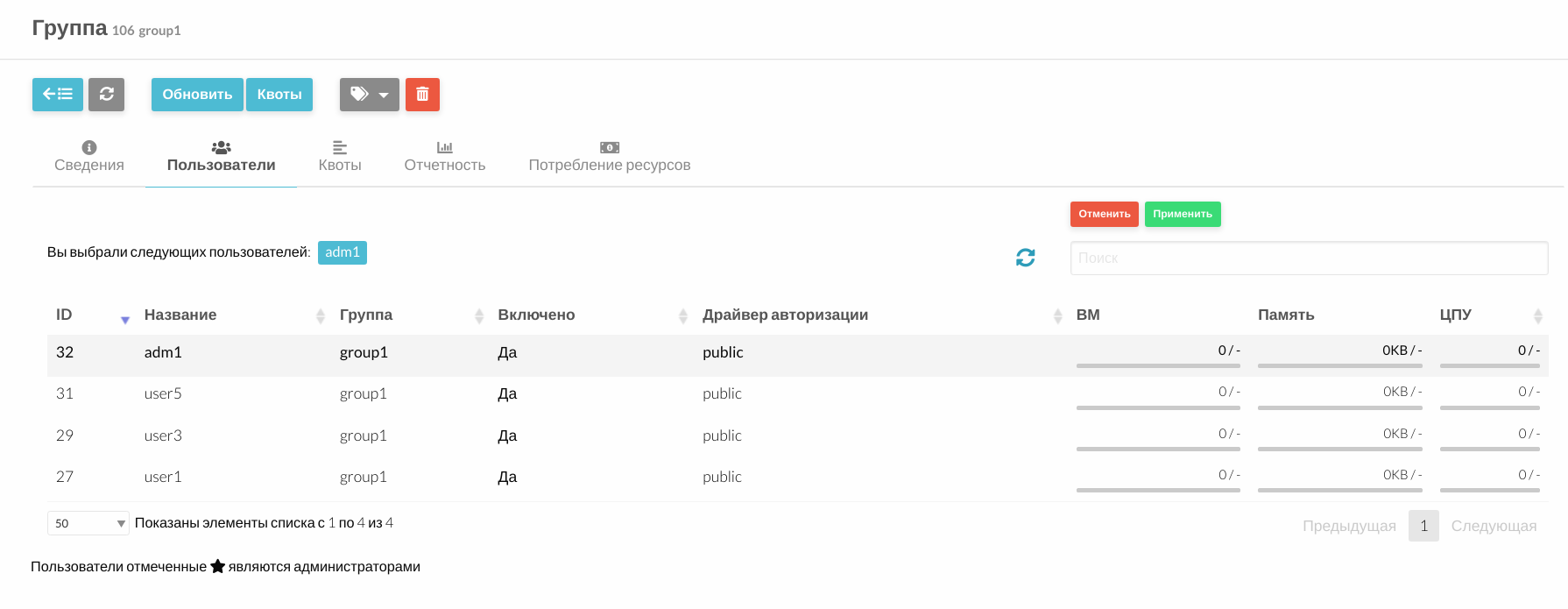Open the Квоты tab
The image size is (1568, 609).
(x=340, y=158)
